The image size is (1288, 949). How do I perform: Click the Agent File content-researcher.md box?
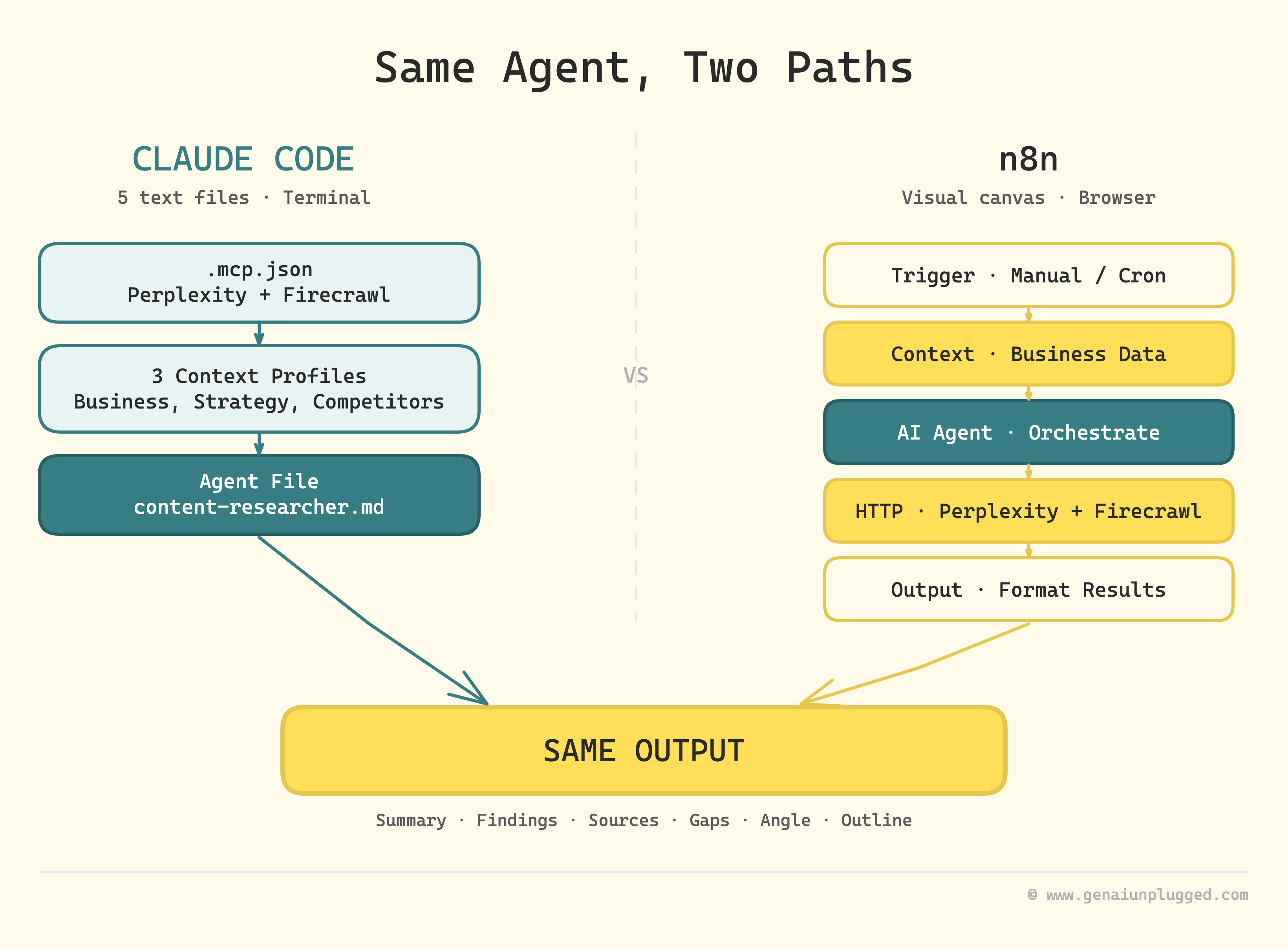(x=258, y=495)
